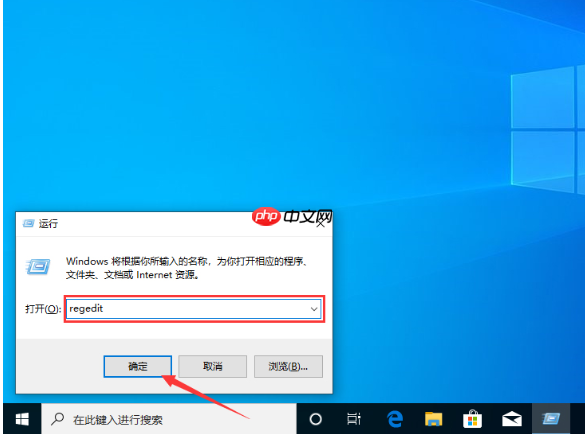Click the Run dialog title bar icon
585x434 pixels.
coord(28,224)
